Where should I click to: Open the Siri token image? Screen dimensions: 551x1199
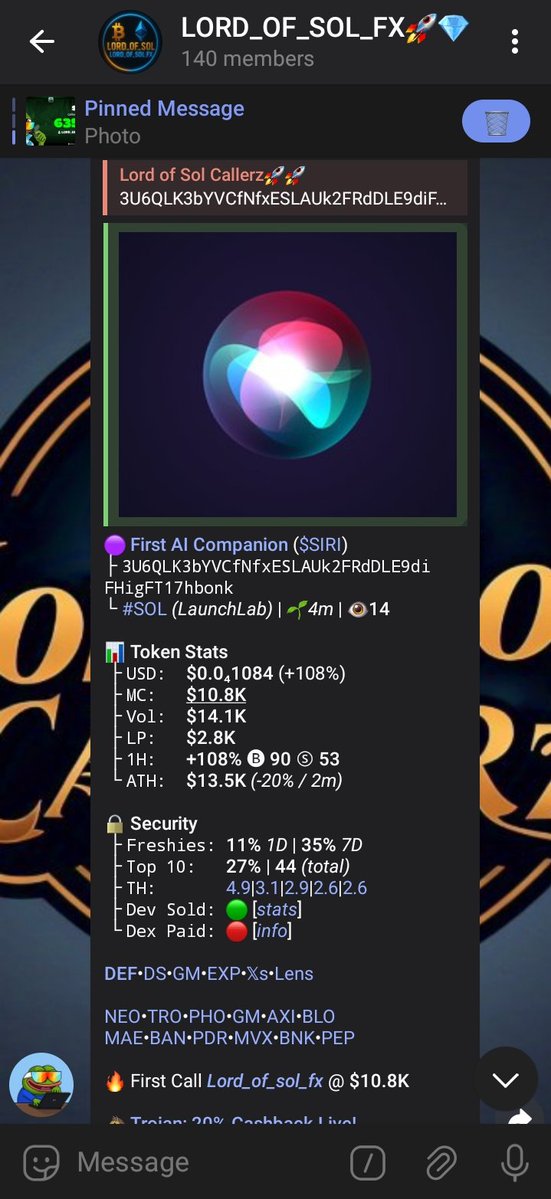[287, 375]
